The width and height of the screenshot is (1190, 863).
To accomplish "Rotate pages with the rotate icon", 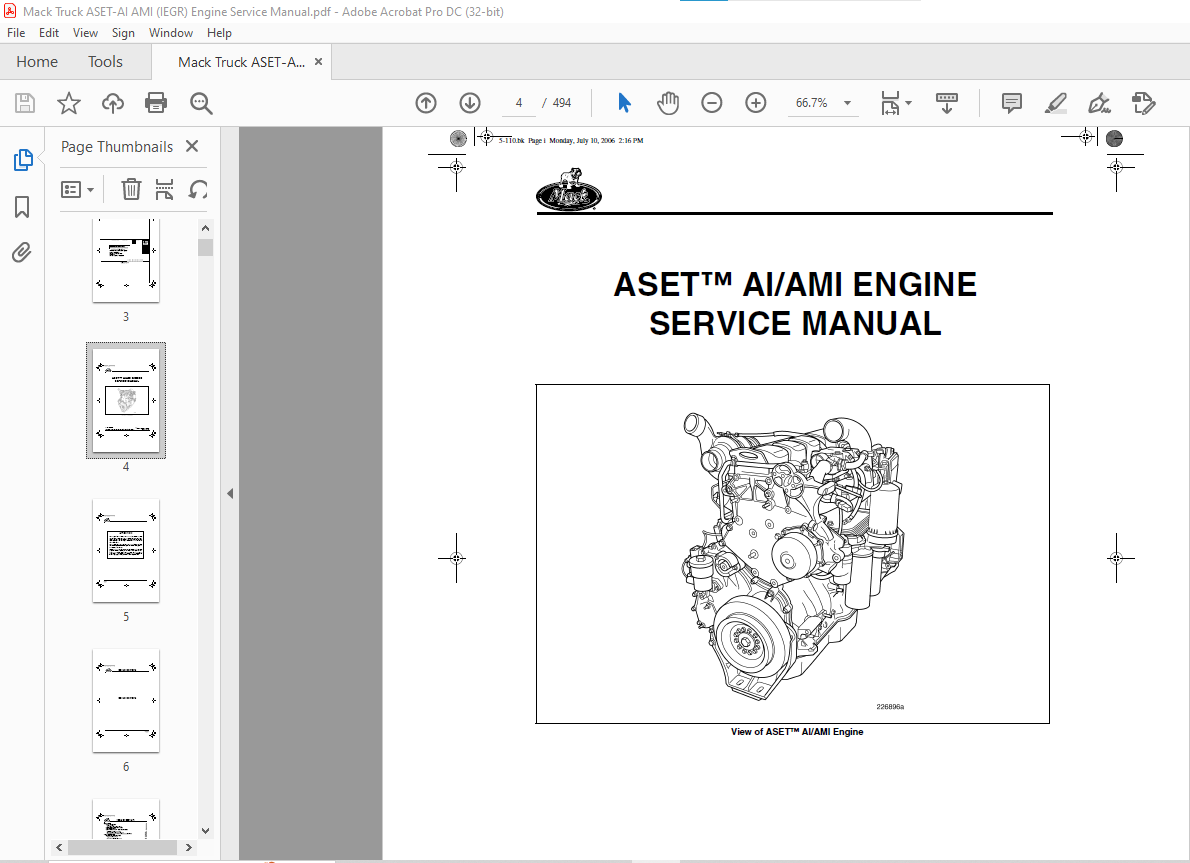I will (x=198, y=189).
